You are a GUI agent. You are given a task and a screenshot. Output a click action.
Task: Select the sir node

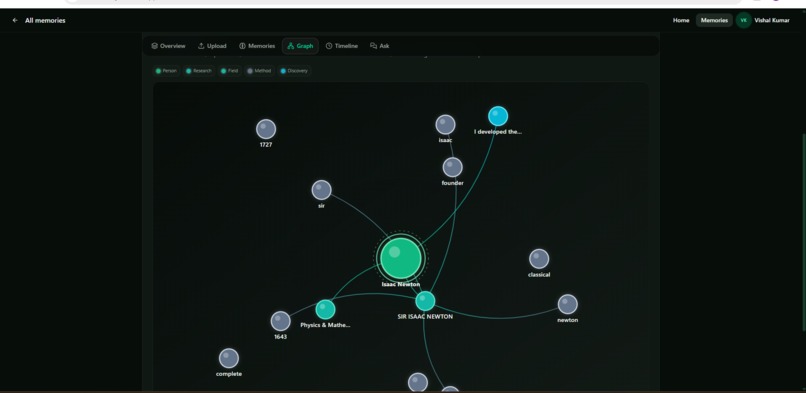click(x=321, y=190)
